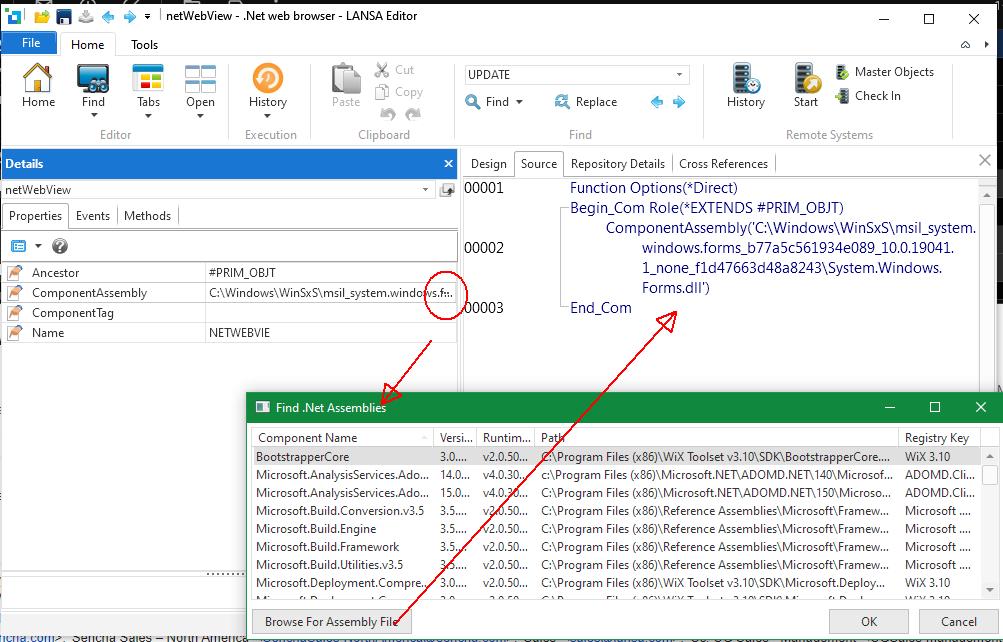Viewport: 1003px width, 642px height.
Task: Switch to the Events tab
Action: point(93,215)
